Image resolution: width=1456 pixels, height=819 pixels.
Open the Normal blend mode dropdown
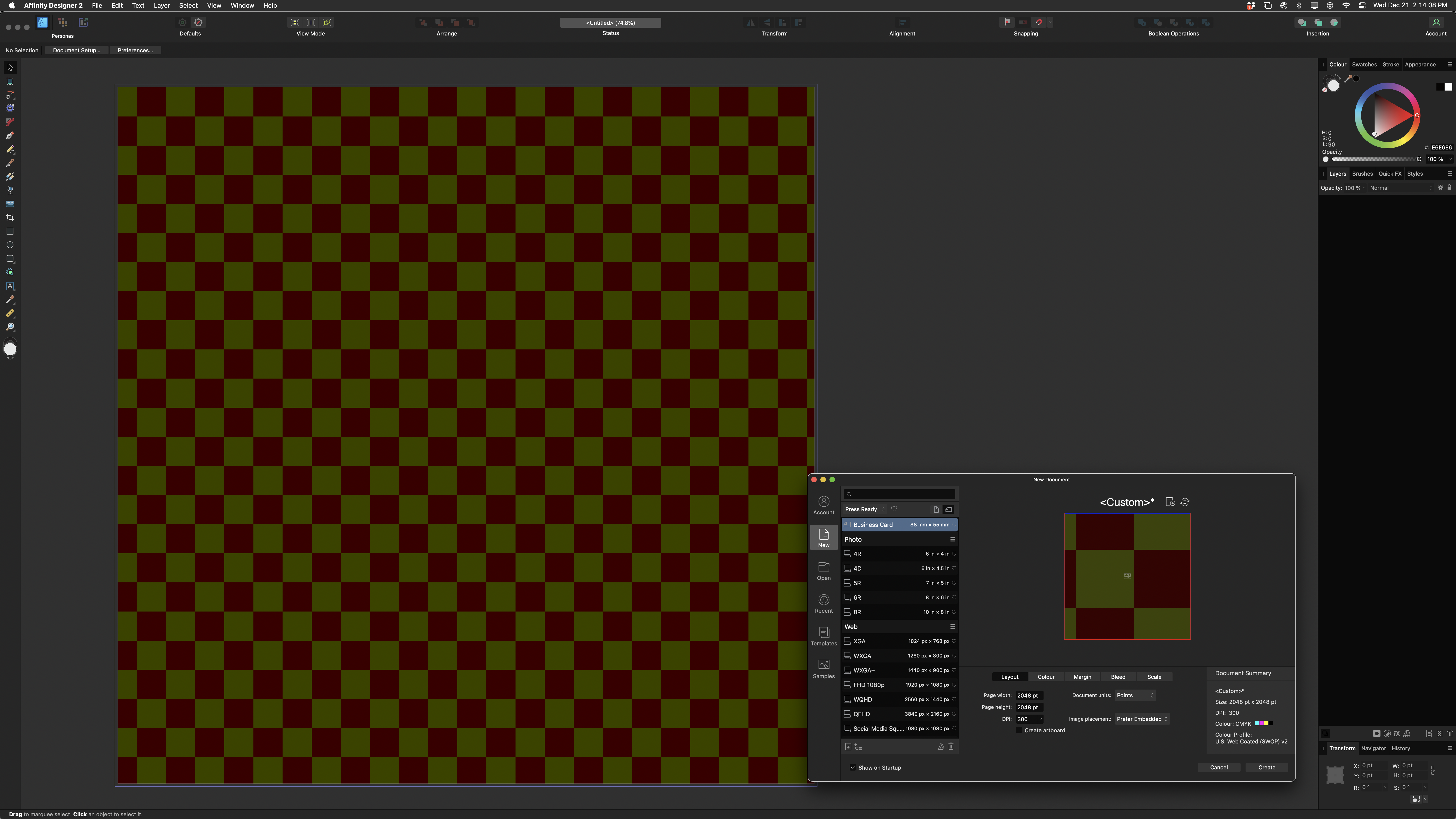point(1401,188)
